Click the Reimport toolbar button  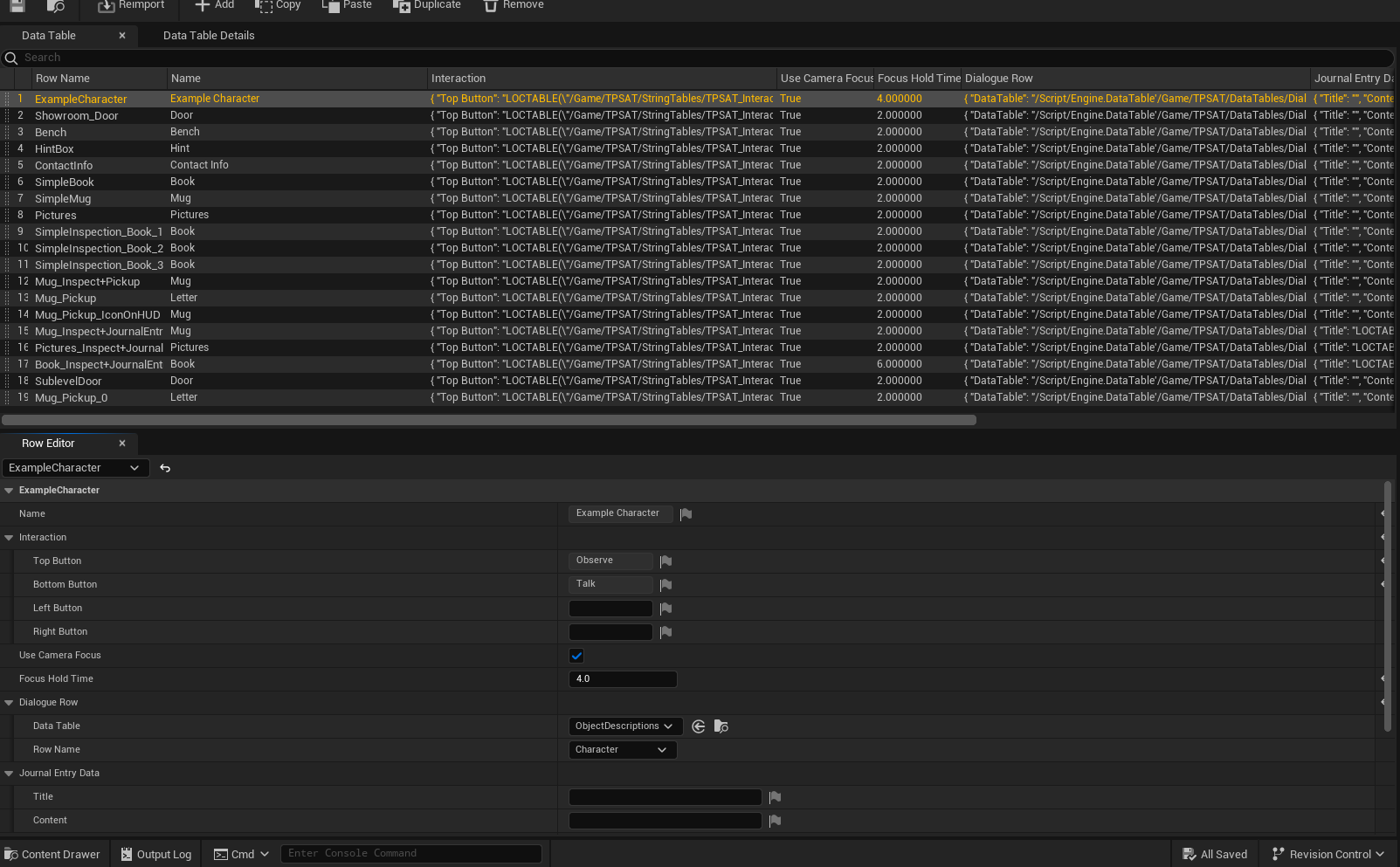coord(130,5)
